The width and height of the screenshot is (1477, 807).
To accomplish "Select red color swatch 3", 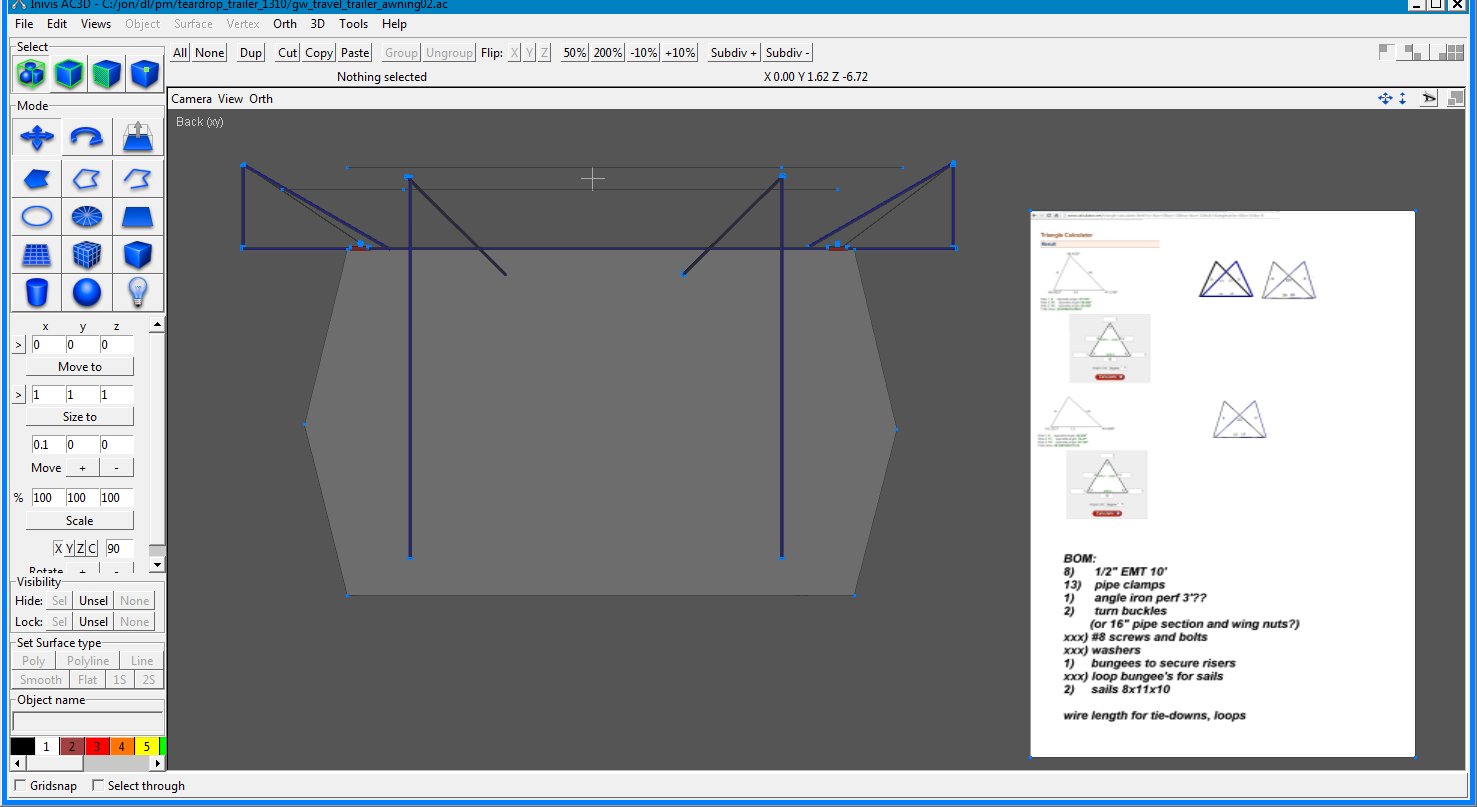I will tap(97, 746).
